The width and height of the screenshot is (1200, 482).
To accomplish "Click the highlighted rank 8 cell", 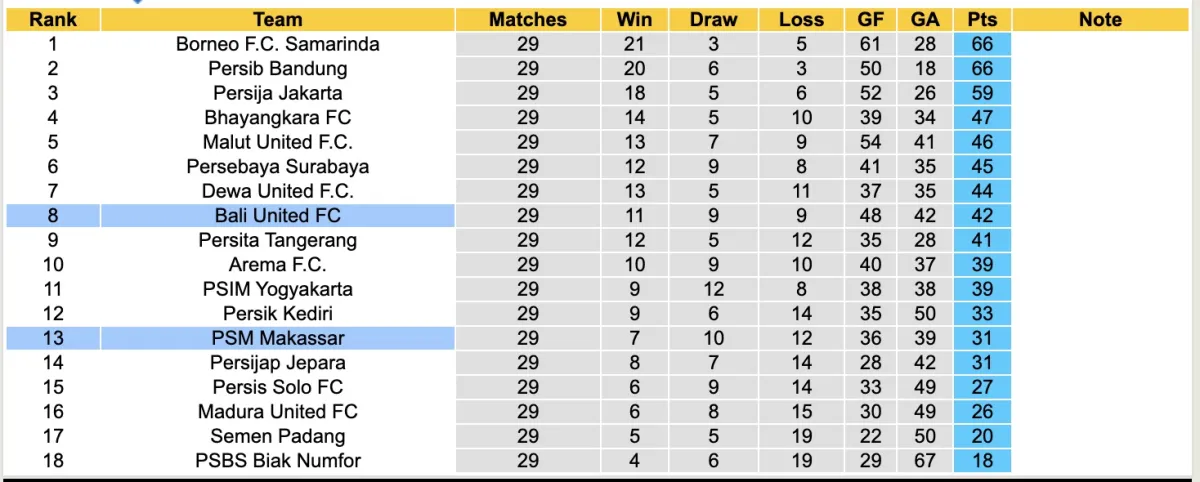I will click(x=52, y=216).
